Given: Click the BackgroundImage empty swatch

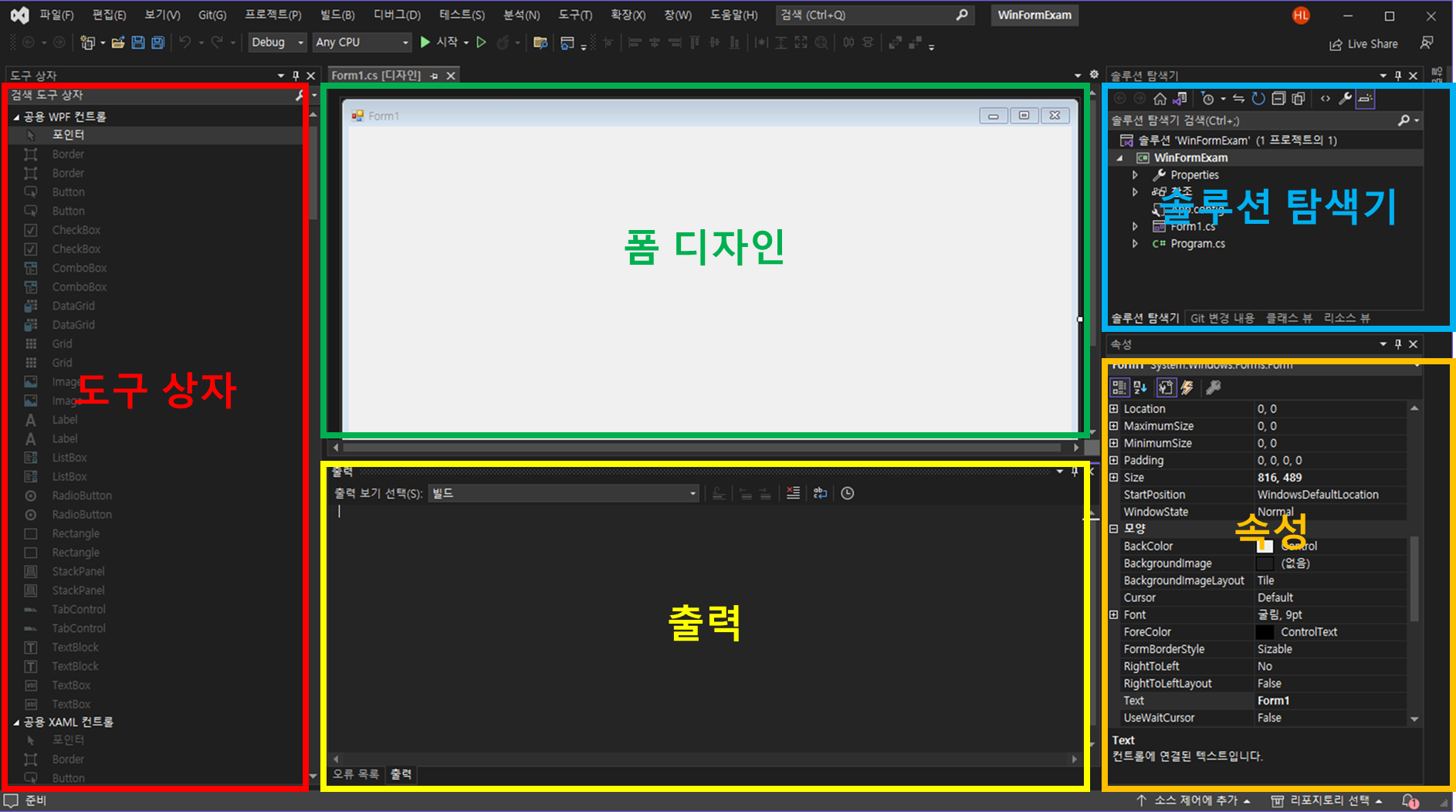Looking at the screenshot, I should (x=1265, y=563).
